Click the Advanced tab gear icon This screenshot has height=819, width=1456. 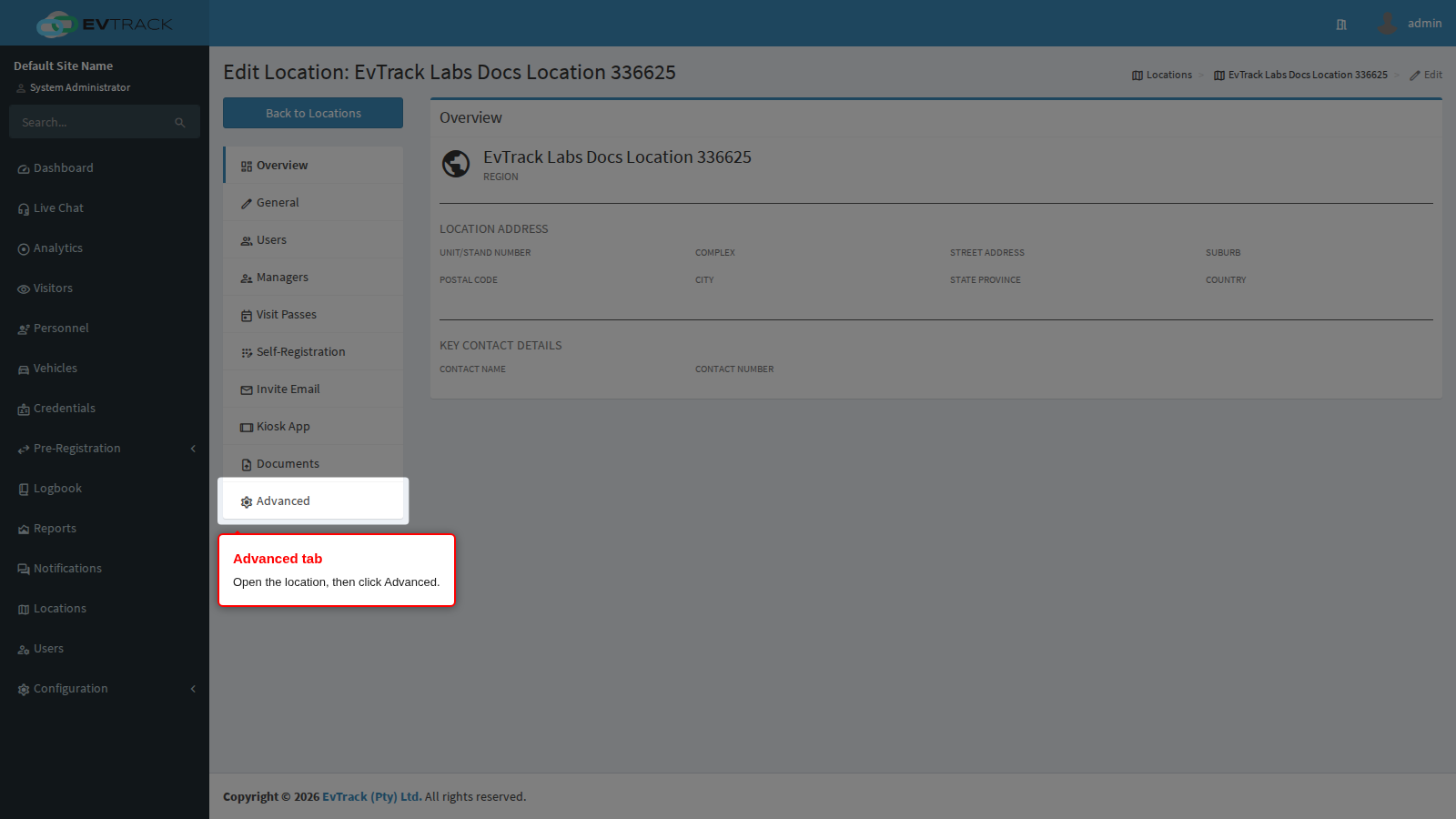click(x=247, y=502)
